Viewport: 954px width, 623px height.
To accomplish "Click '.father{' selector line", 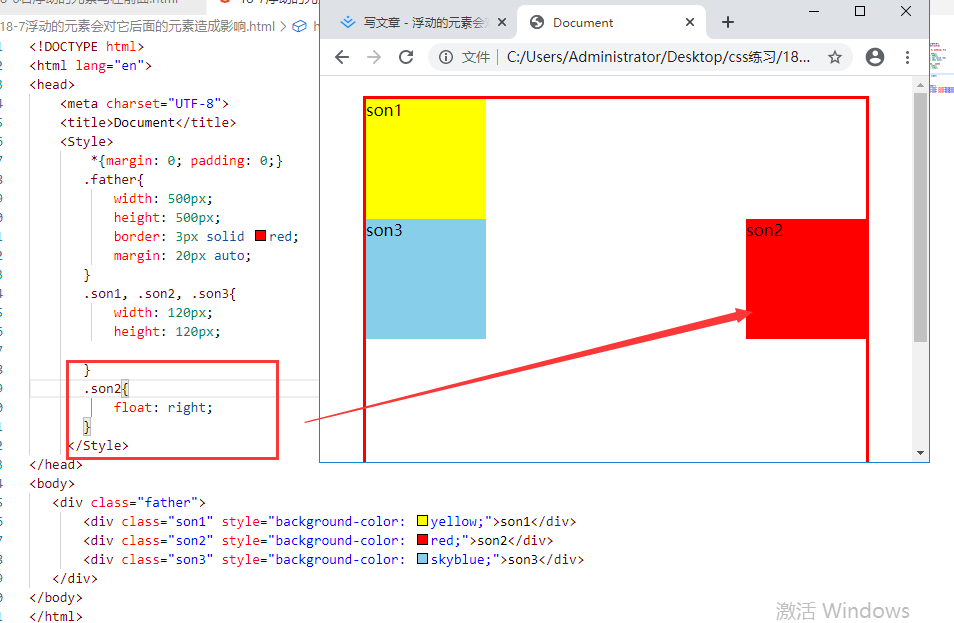I will [x=114, y=179].
